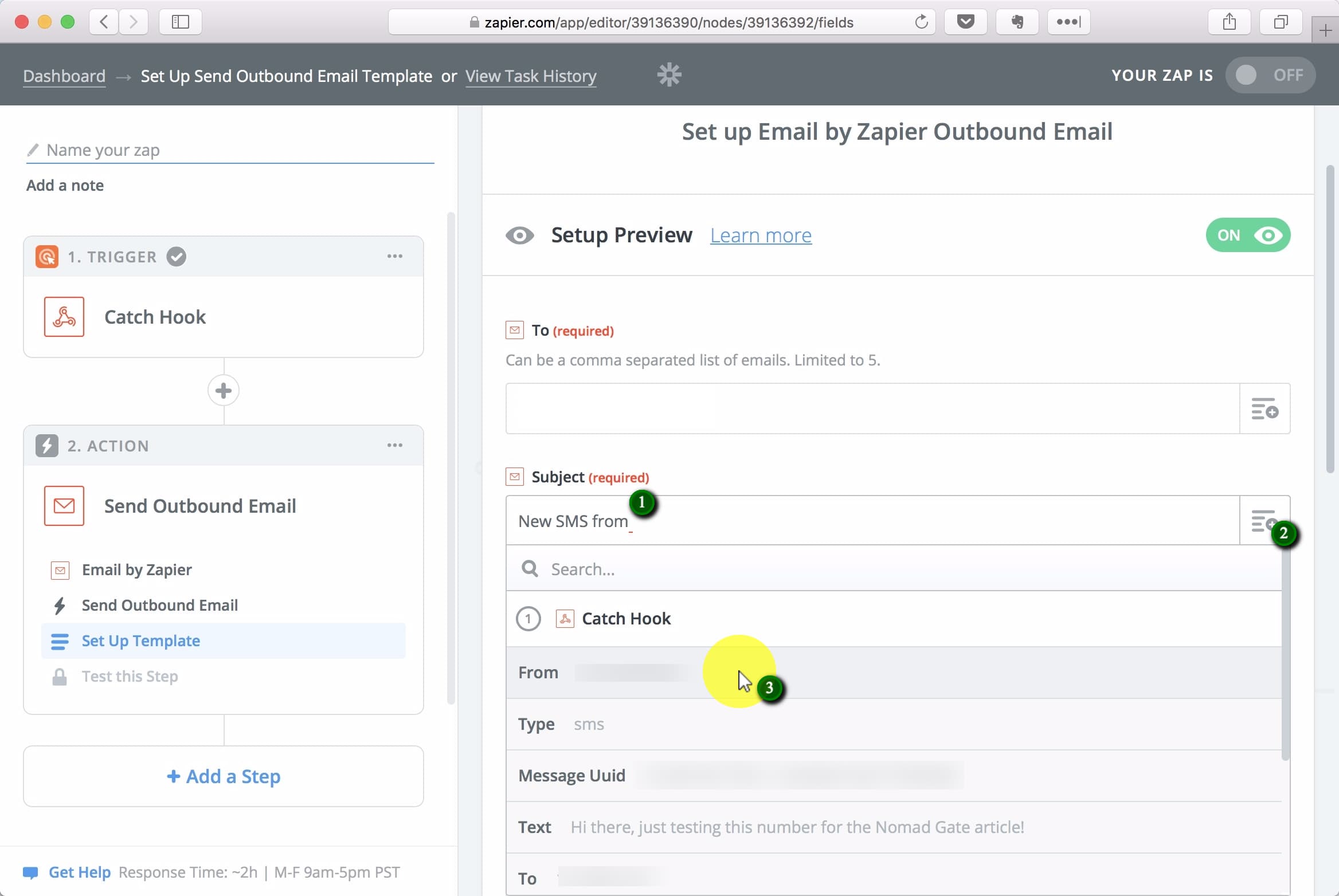Click Get Help link
Image resolution: width=1339 pixels, height=896 pixels.
(80, 873)
